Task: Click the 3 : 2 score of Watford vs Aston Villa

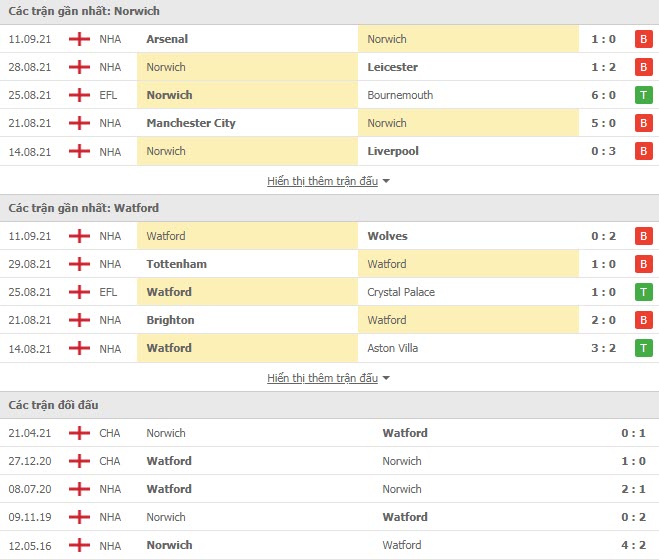Action: point(604,348)
